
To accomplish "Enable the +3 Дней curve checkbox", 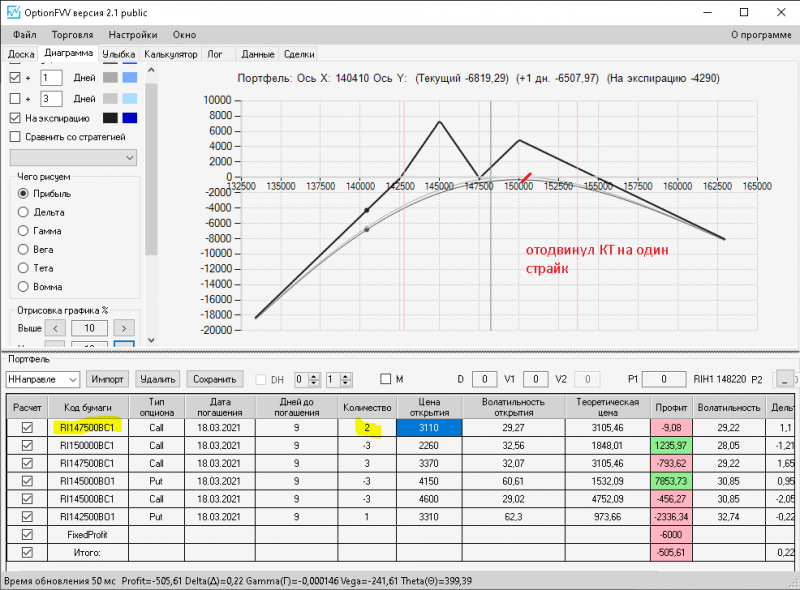I will pyautogui.click(x=15, y=98).
